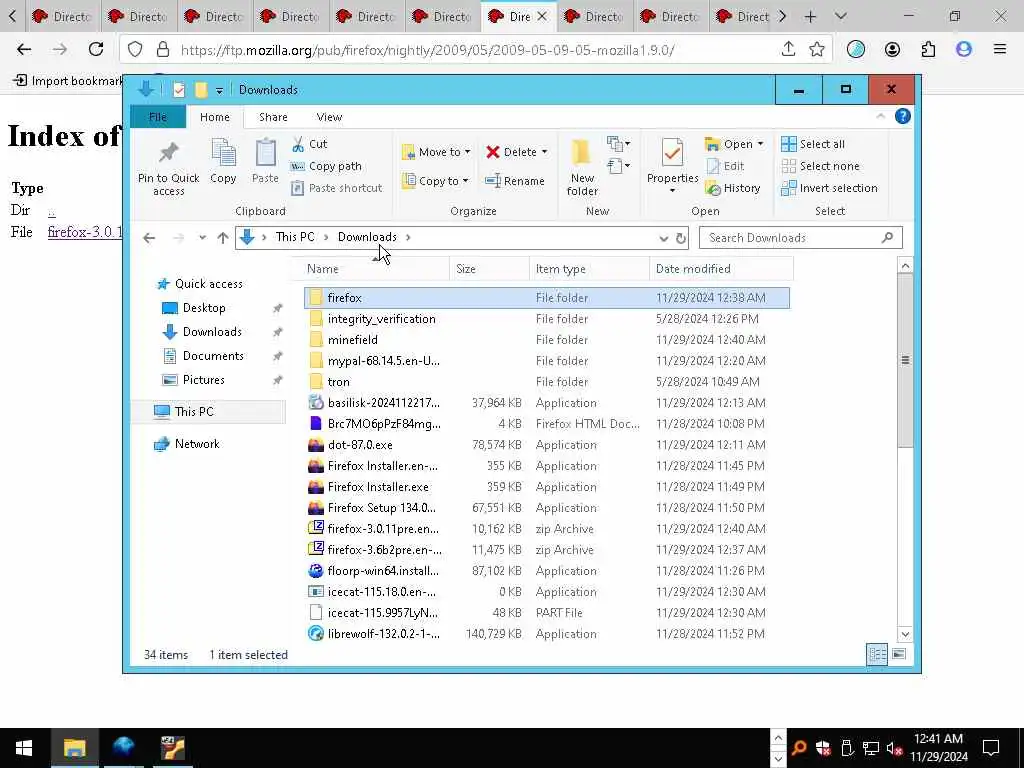The image size is (1024, 768).
Task: Select the tron folder
Action: coord(338,382)
